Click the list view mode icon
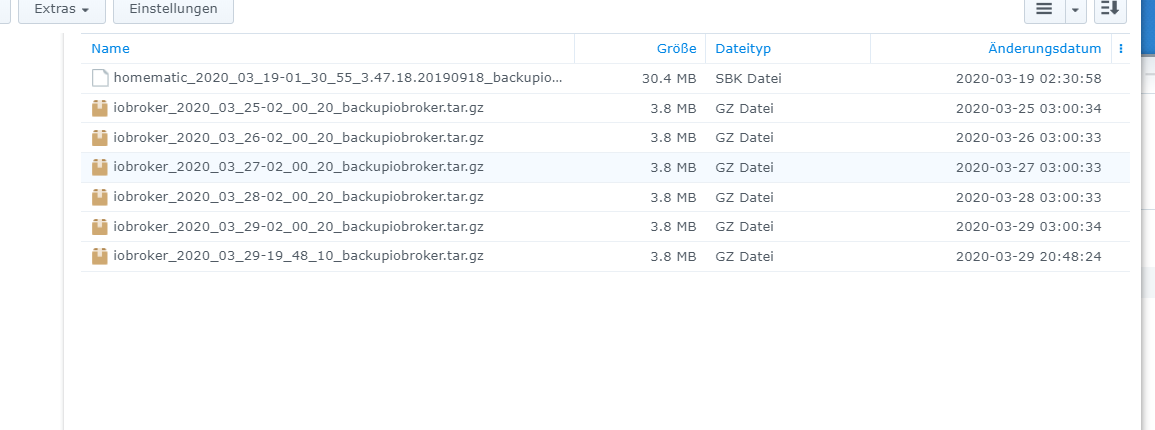1155x430 pixels. pyautogui.click(x=1044, y=9)
